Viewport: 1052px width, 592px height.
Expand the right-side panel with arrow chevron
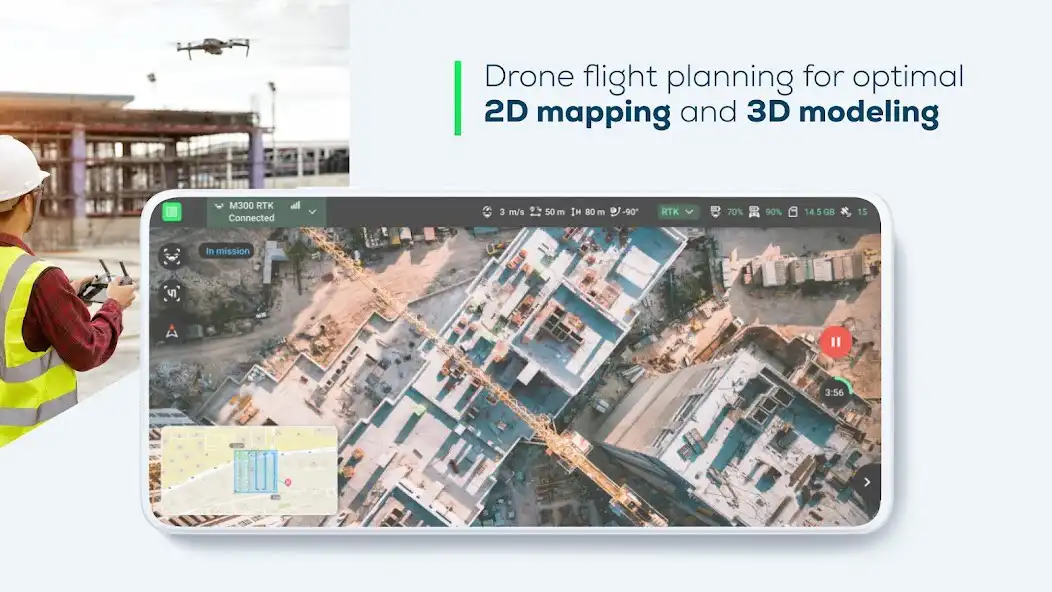[x=869, y=481]
